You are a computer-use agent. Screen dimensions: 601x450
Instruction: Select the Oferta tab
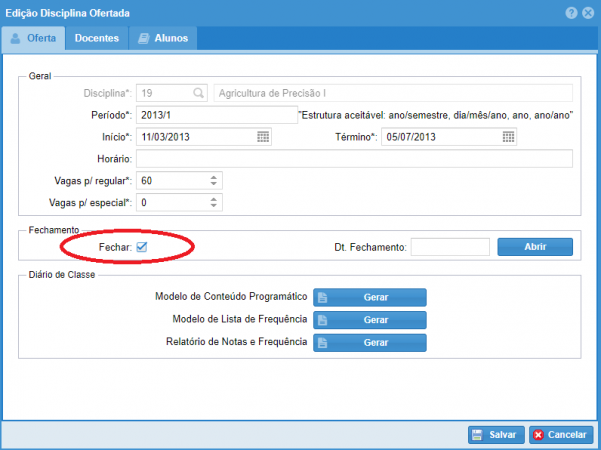[x=34, y=38]
